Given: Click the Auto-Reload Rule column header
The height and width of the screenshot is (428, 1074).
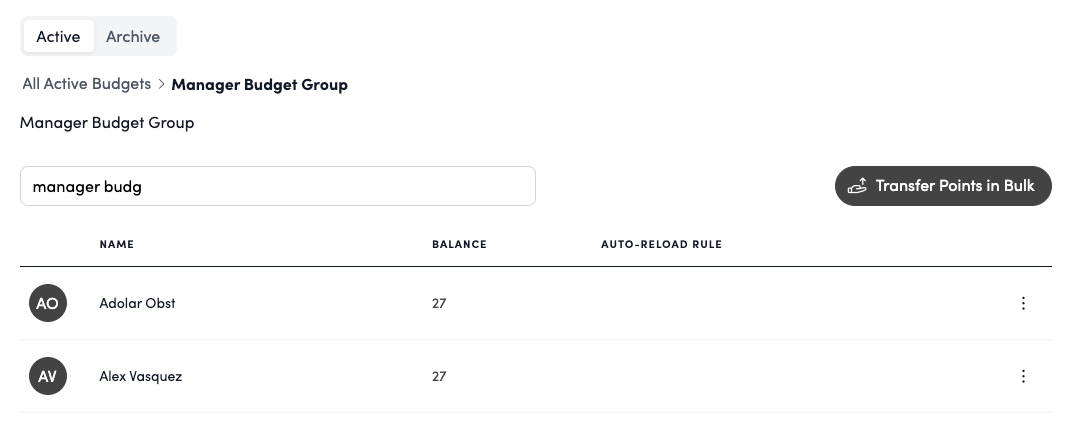Looking at the screenshot, I should pos(661,244).
